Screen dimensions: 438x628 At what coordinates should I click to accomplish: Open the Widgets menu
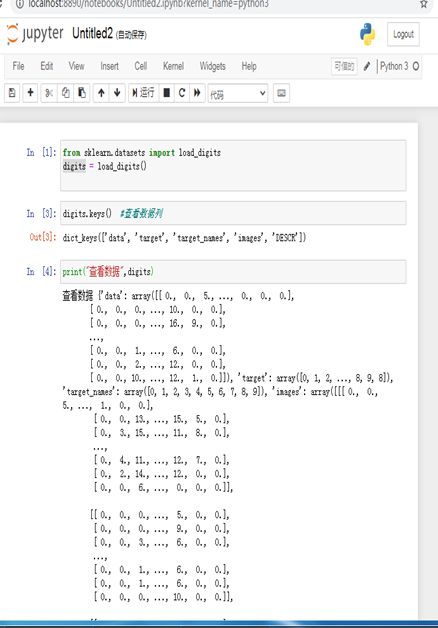point(213,66)
